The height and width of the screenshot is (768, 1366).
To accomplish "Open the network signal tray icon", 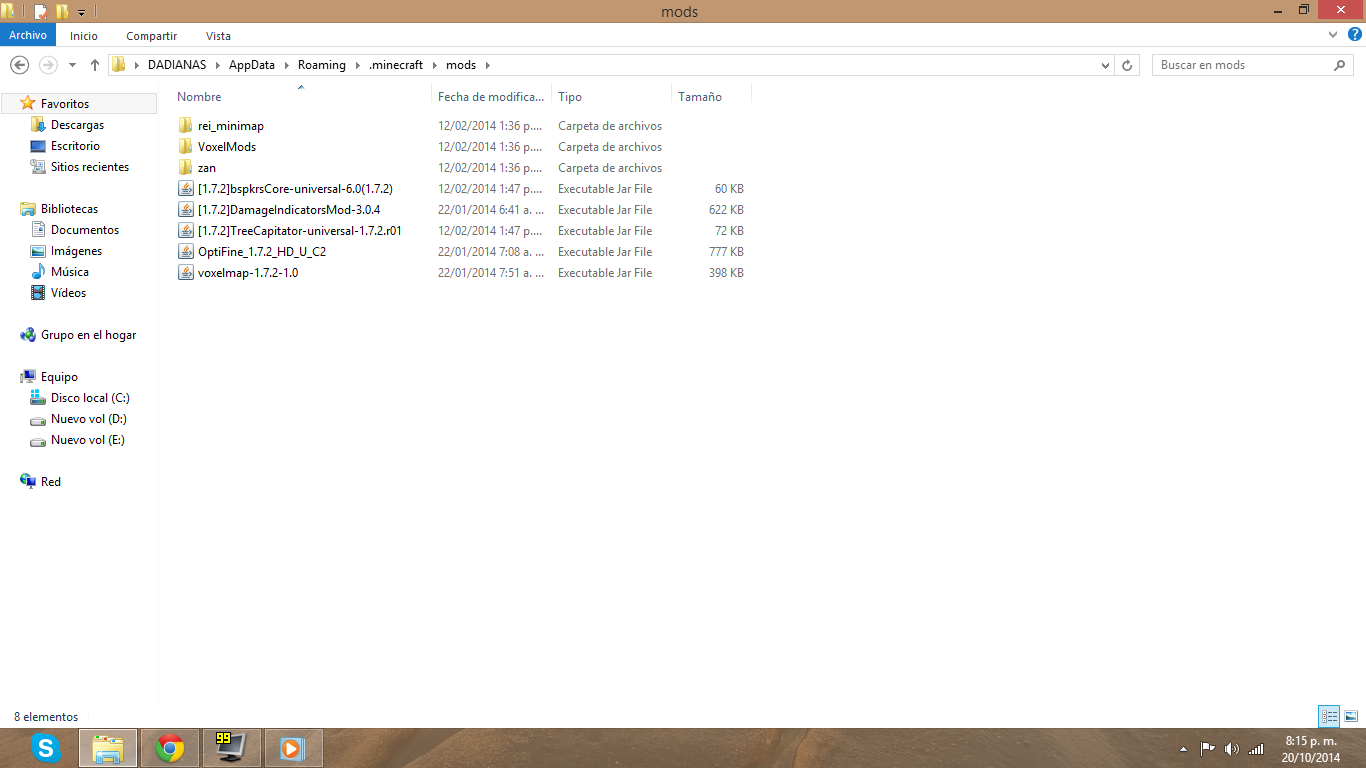I will click(x=1256, y=748).
